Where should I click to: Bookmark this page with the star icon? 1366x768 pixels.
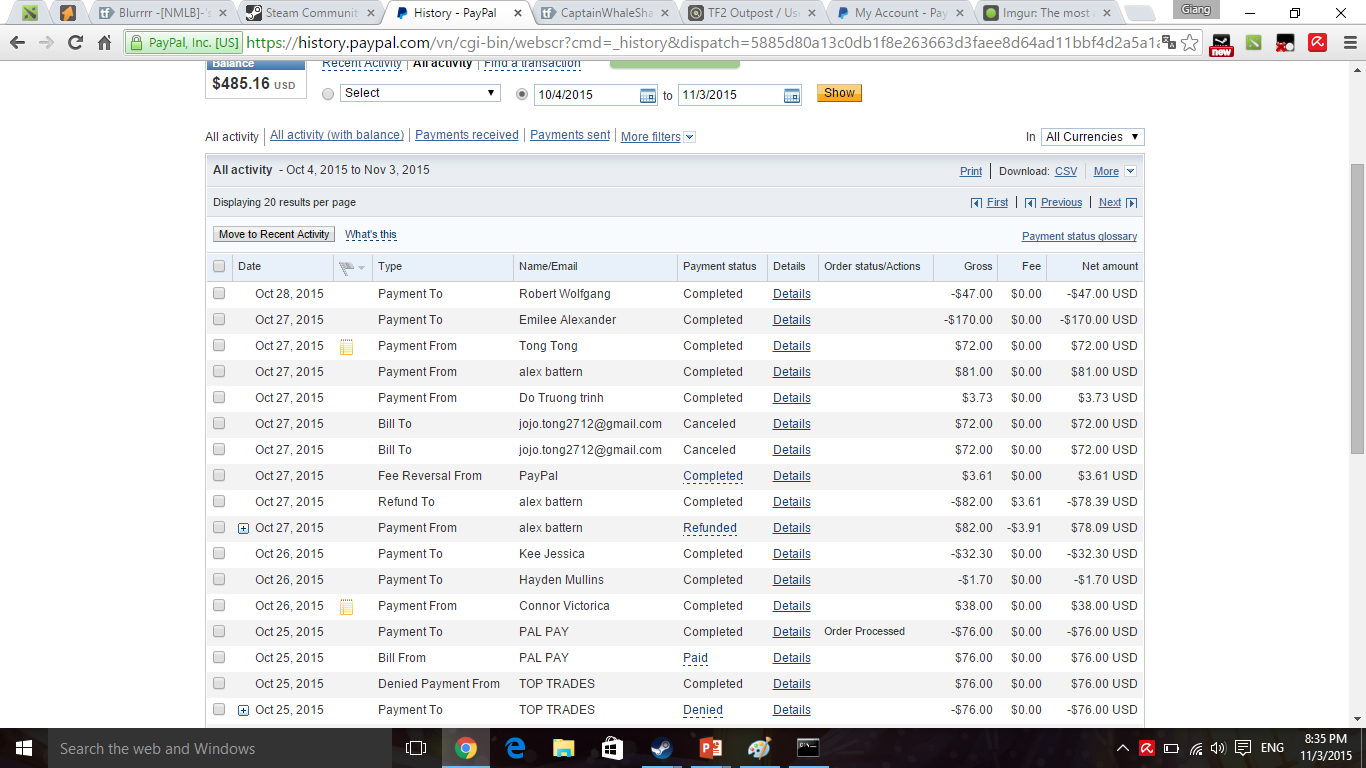[x=1189, y=43]
